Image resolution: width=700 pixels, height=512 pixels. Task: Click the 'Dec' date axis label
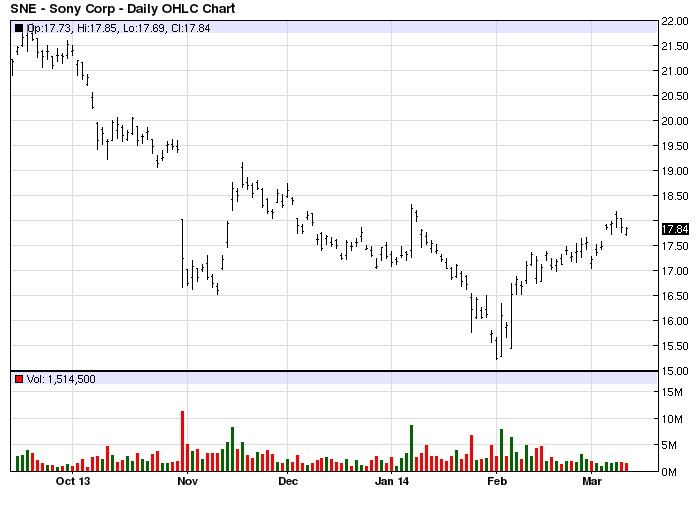click(x=288, y=481)
